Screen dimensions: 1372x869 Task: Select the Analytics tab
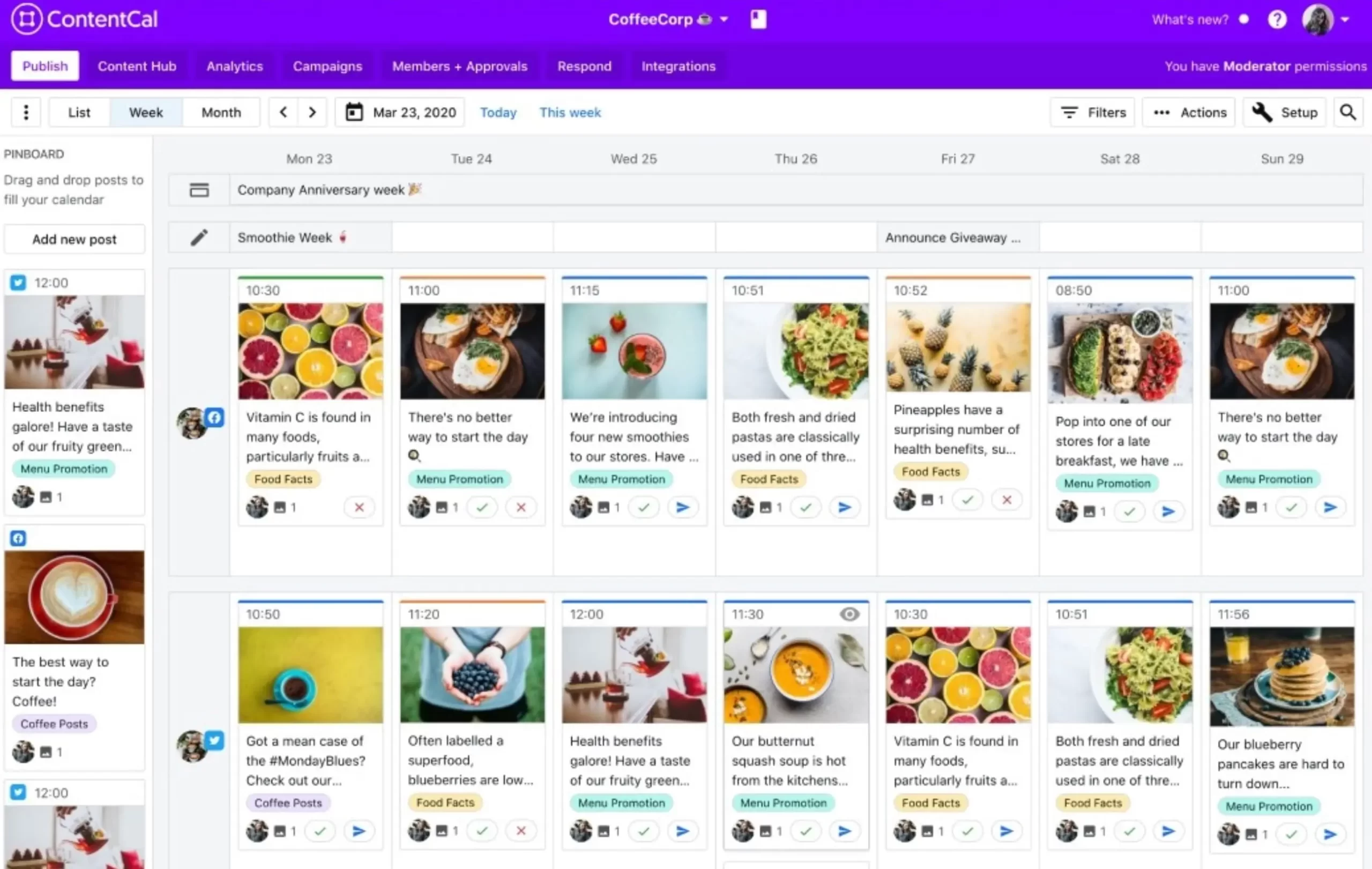click(234, 65)
